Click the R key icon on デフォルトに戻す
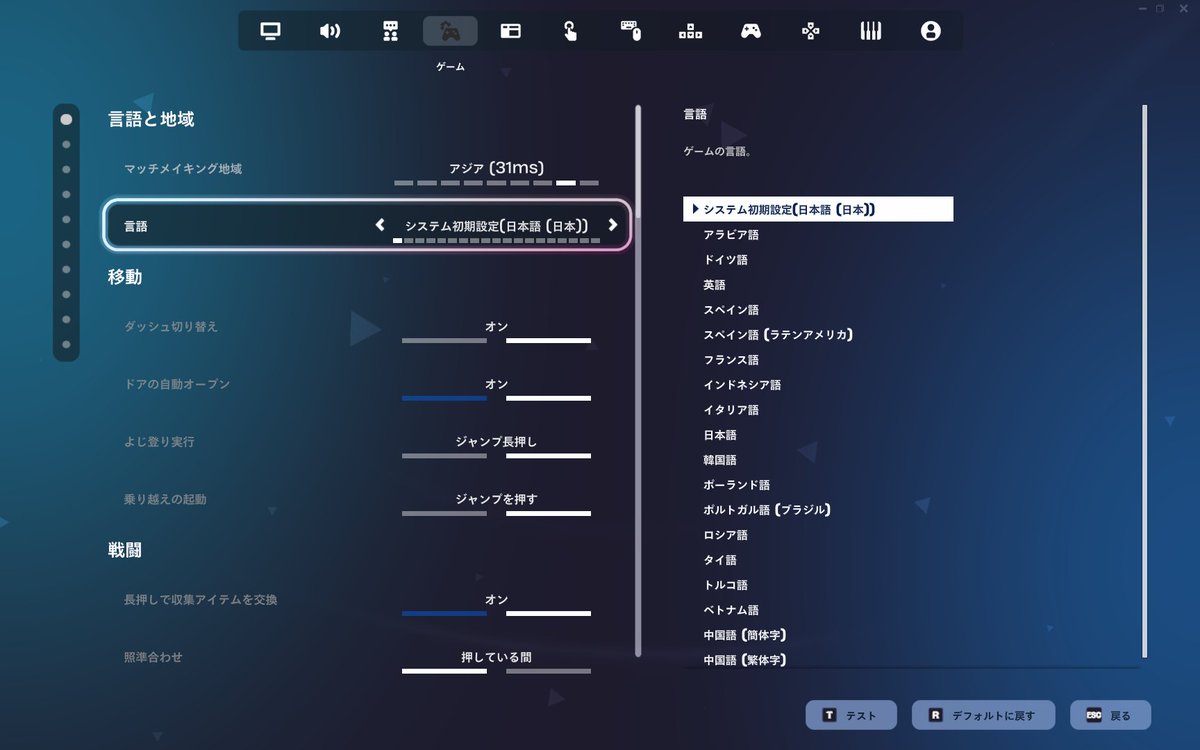 tap(935, 715)
